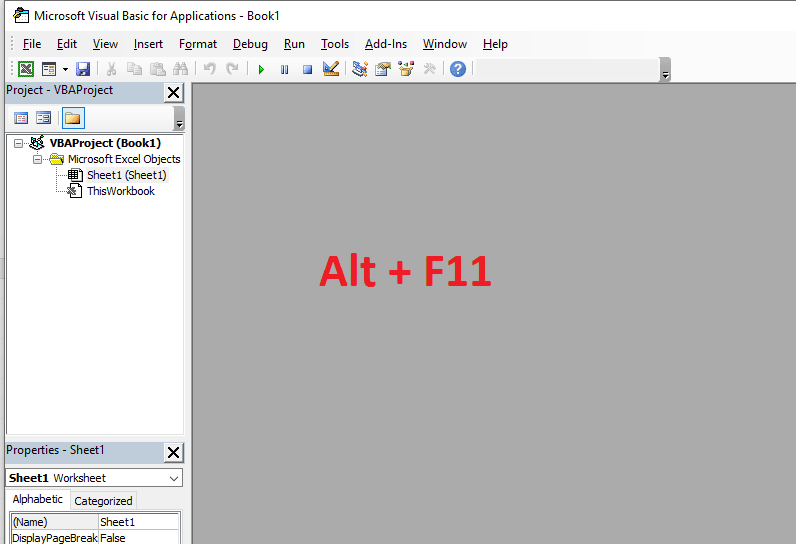Open the View menu
The width and height of the screenshot is (796, 544).
click(105, 44)
